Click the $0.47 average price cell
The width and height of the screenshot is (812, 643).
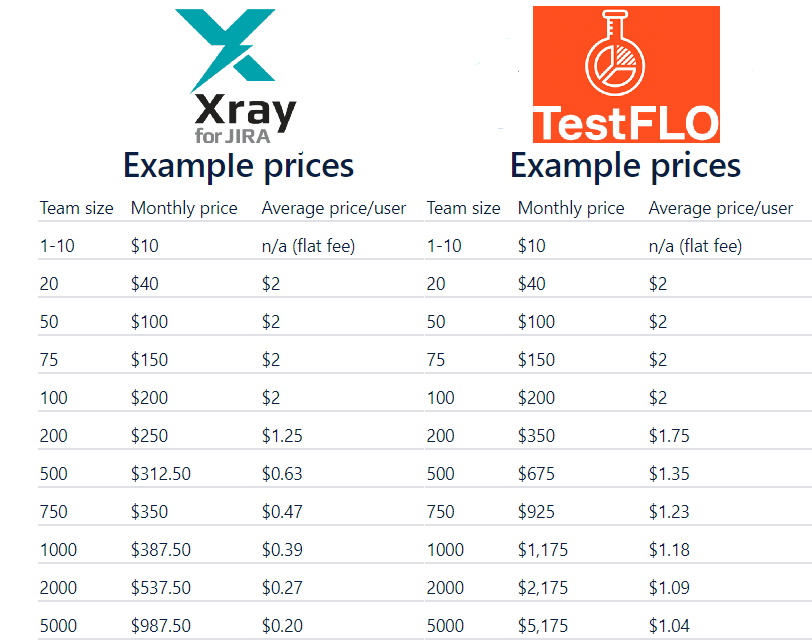point(281,512)
